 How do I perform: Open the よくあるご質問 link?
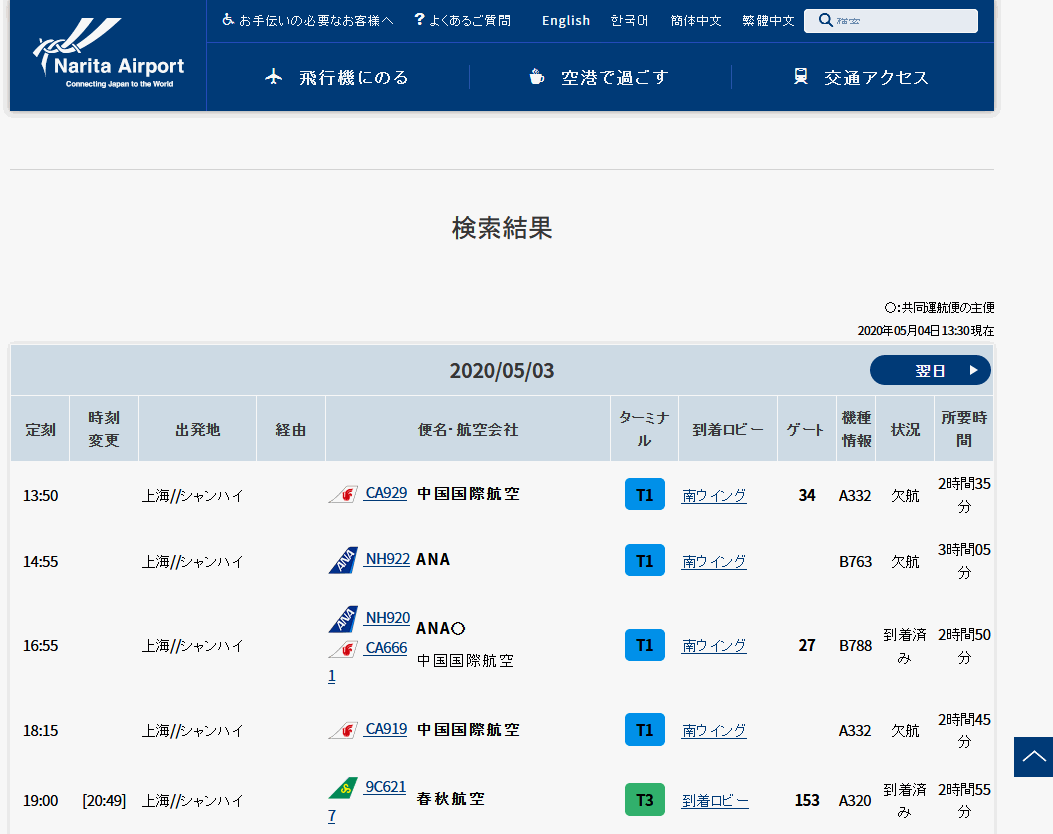coord(469,20)
